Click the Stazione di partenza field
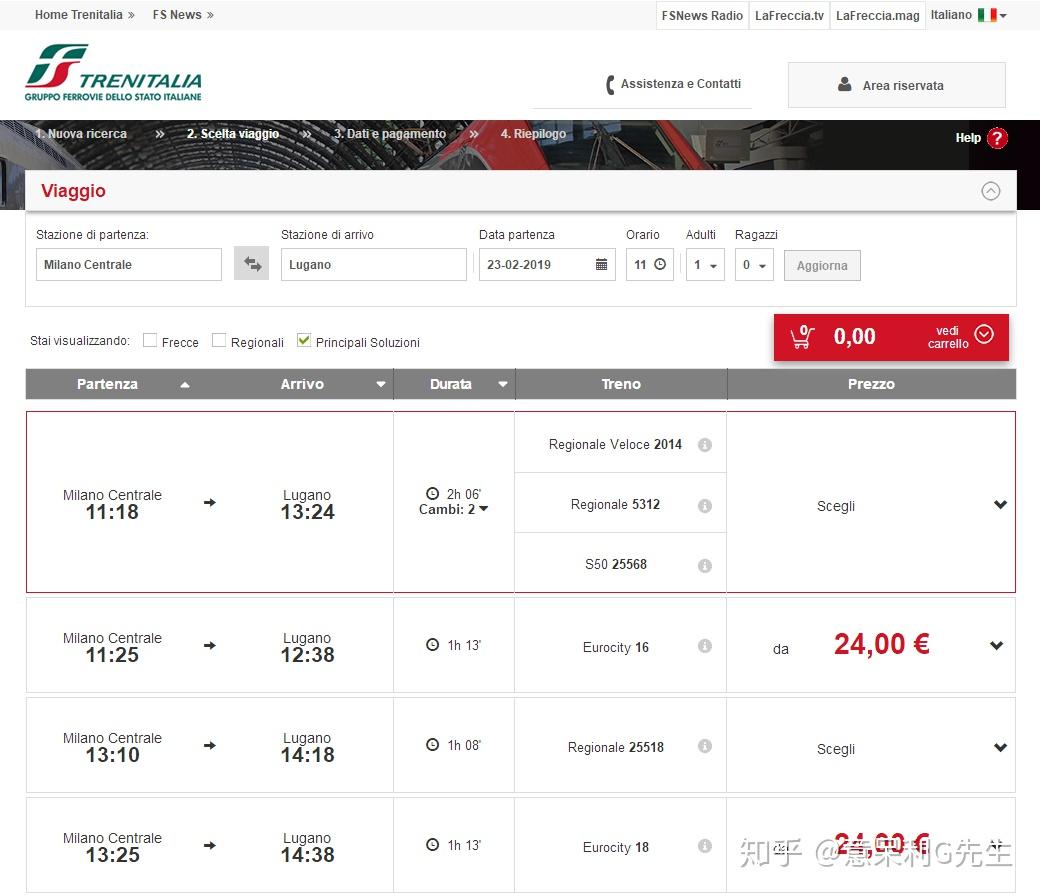This screenshot has height=896, width=1040. coord(129,265)
